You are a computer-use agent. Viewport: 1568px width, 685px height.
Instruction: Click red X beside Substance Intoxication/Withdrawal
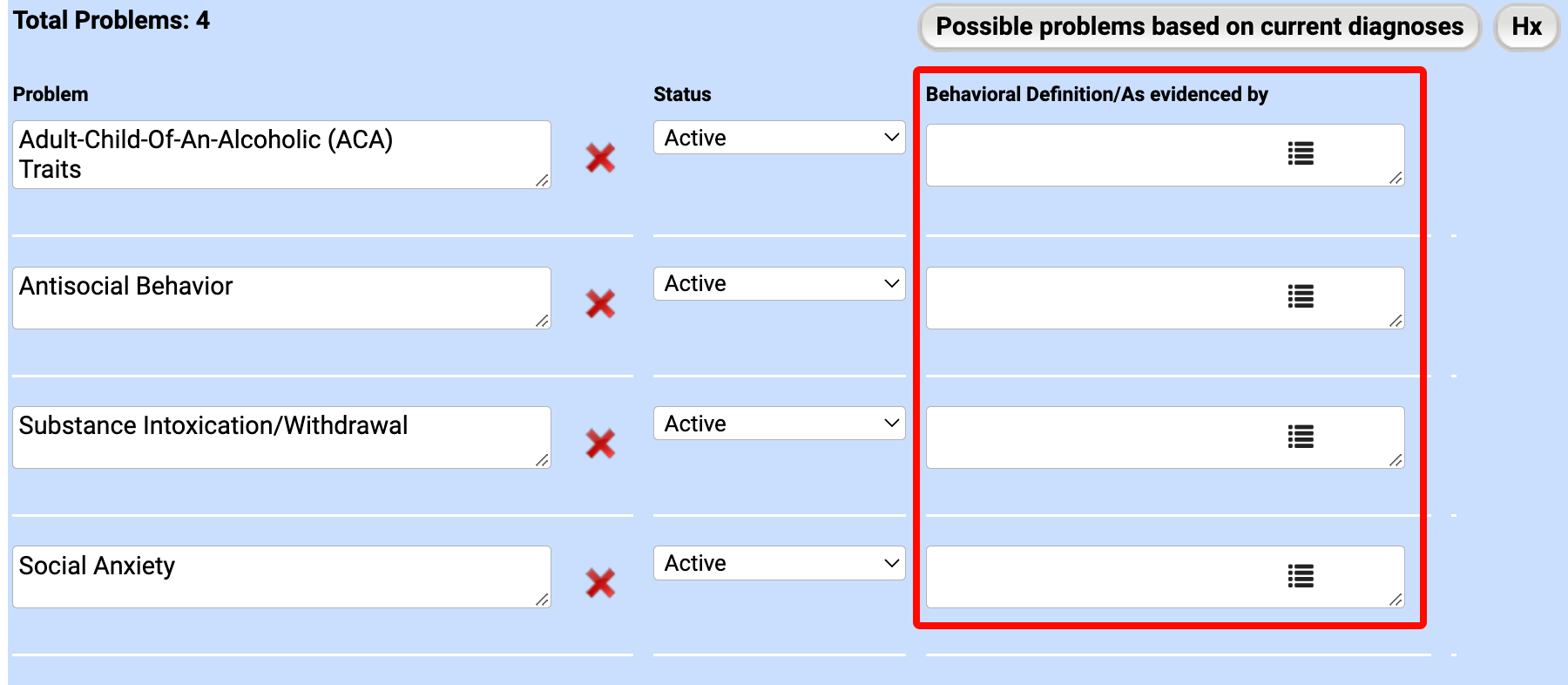tap(600, 444)
